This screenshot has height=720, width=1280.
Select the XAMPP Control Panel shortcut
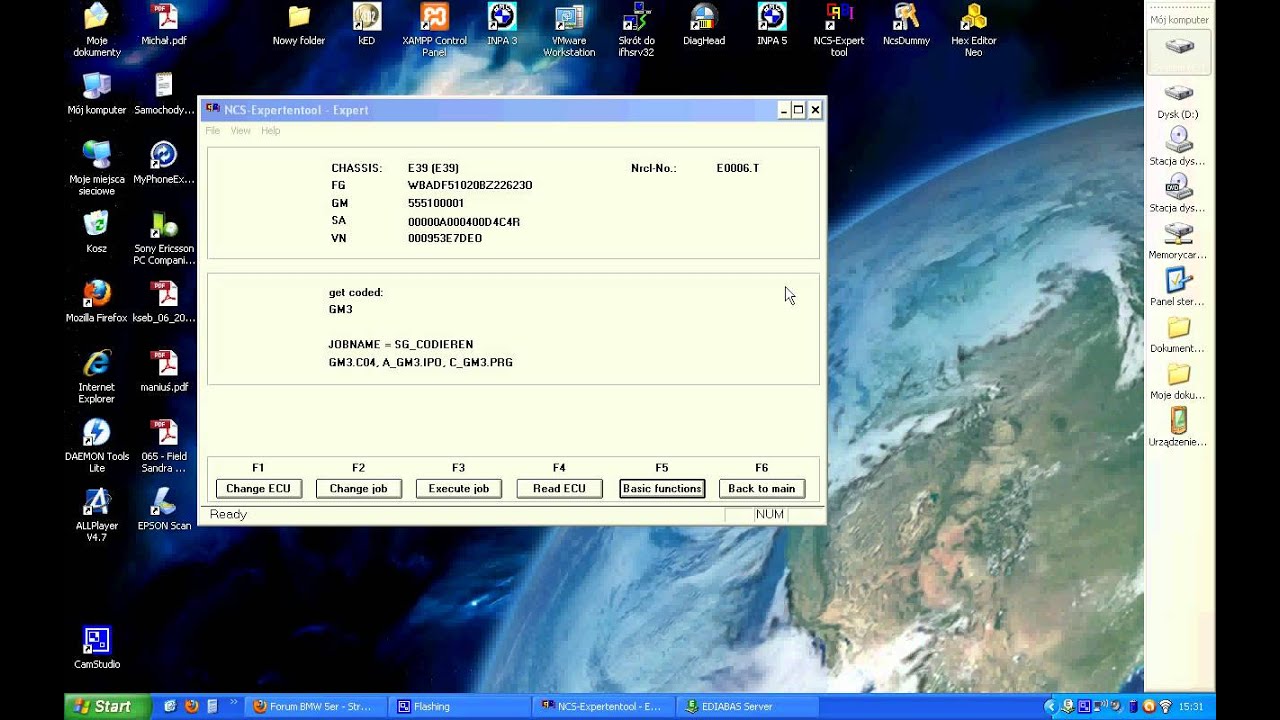[x=434, y=30]
